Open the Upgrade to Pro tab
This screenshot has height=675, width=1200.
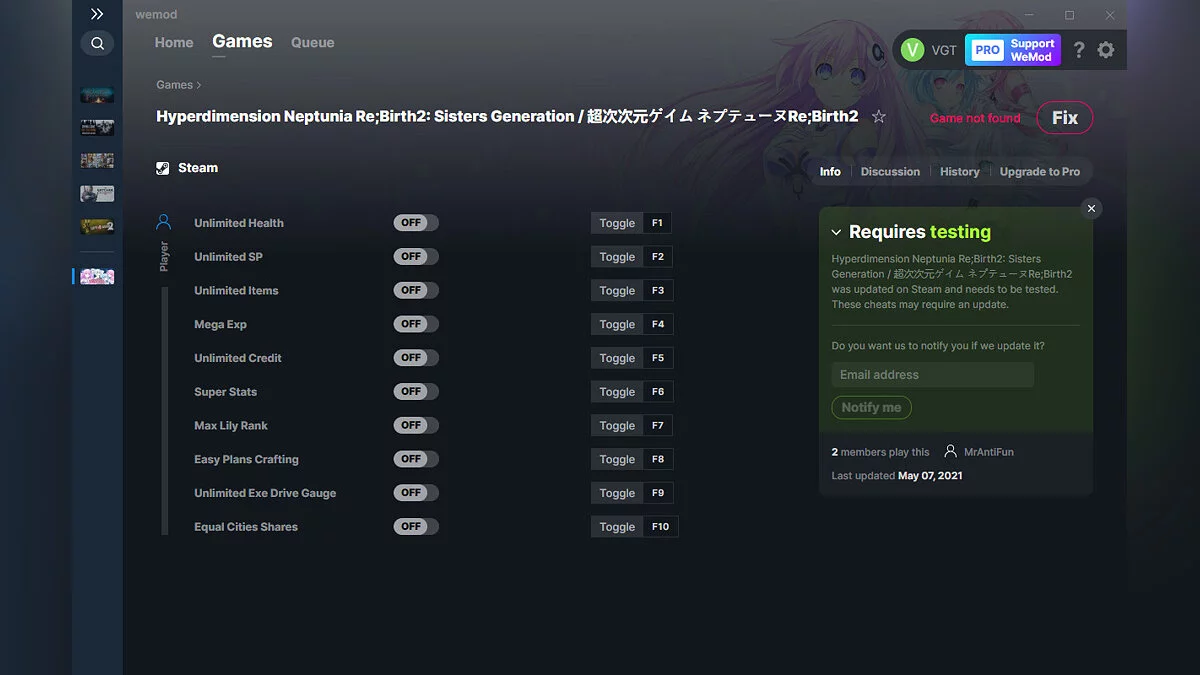pyautogui.click(x=1040, y=172)
